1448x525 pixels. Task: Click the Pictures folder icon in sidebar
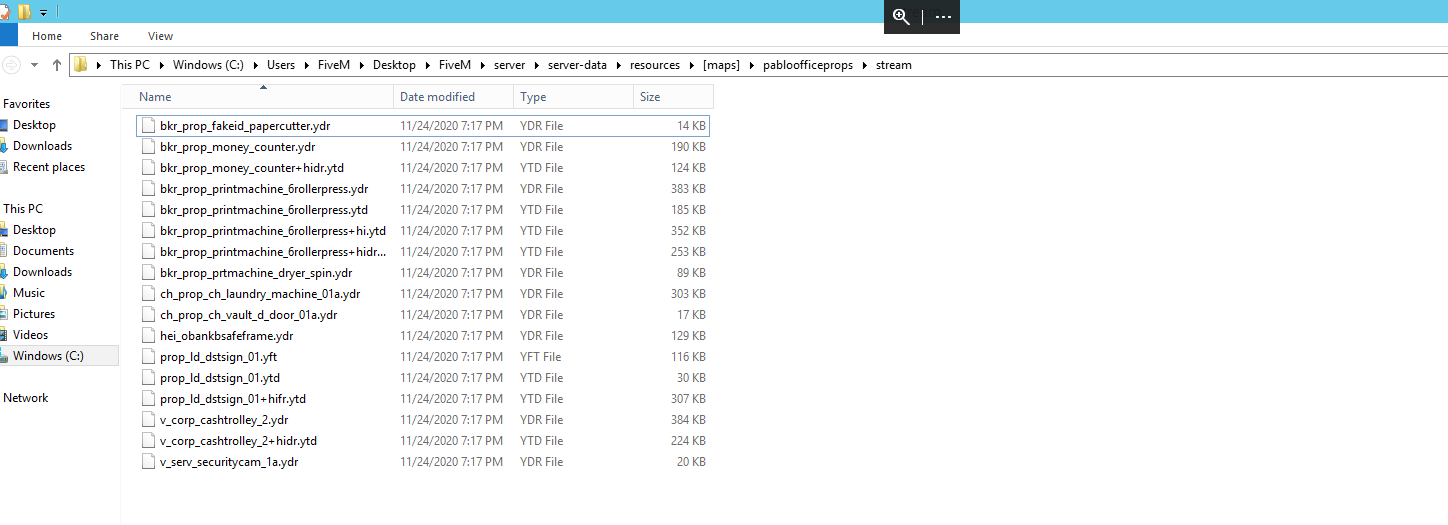pyautogui.click(x=4, y=314)
